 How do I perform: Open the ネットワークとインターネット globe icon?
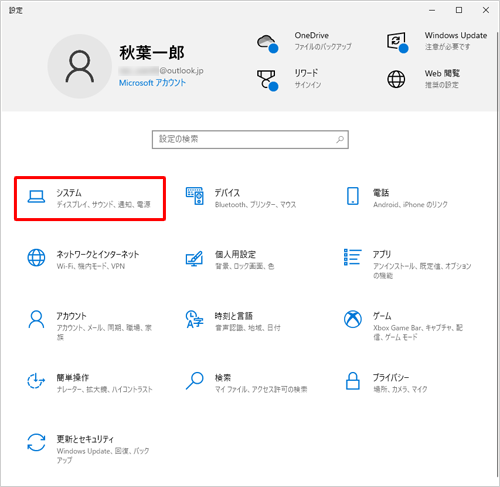(x=36, y=258)
